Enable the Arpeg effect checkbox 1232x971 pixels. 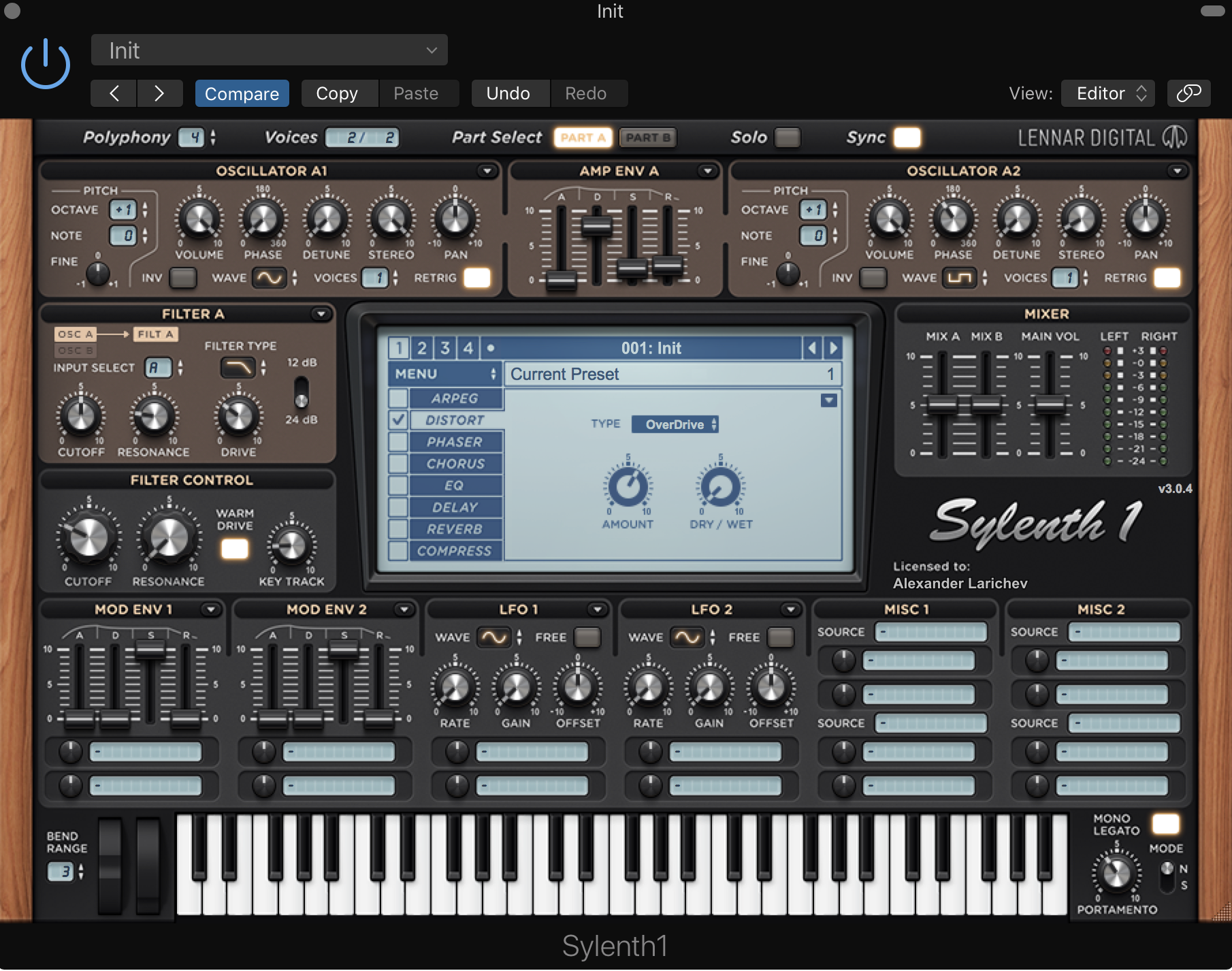pyautogui.click(x=399, y=398)
